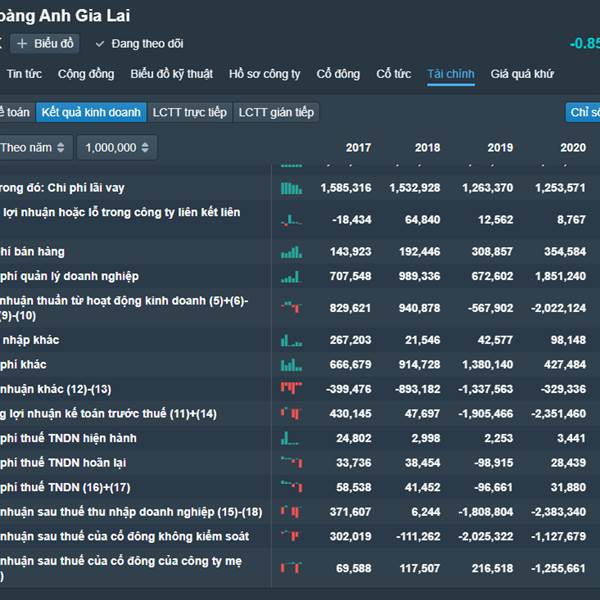The height and width of the screenshot is (600, 600).
Task: Click sparkline for nhuận thuần từ hoạt động kinh doanh
Action: tap(292, 307)
